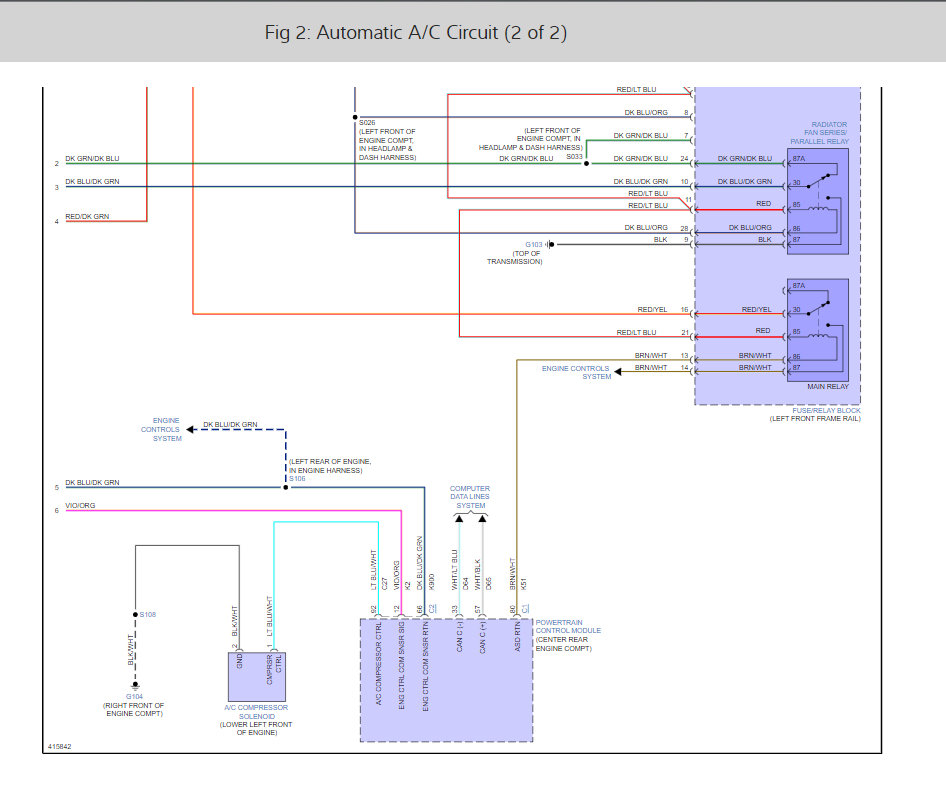This screenshot has height=795, width=946.
Task: Click the splice dot at S106
Action: pyautogui.click(x=286, y=487)
